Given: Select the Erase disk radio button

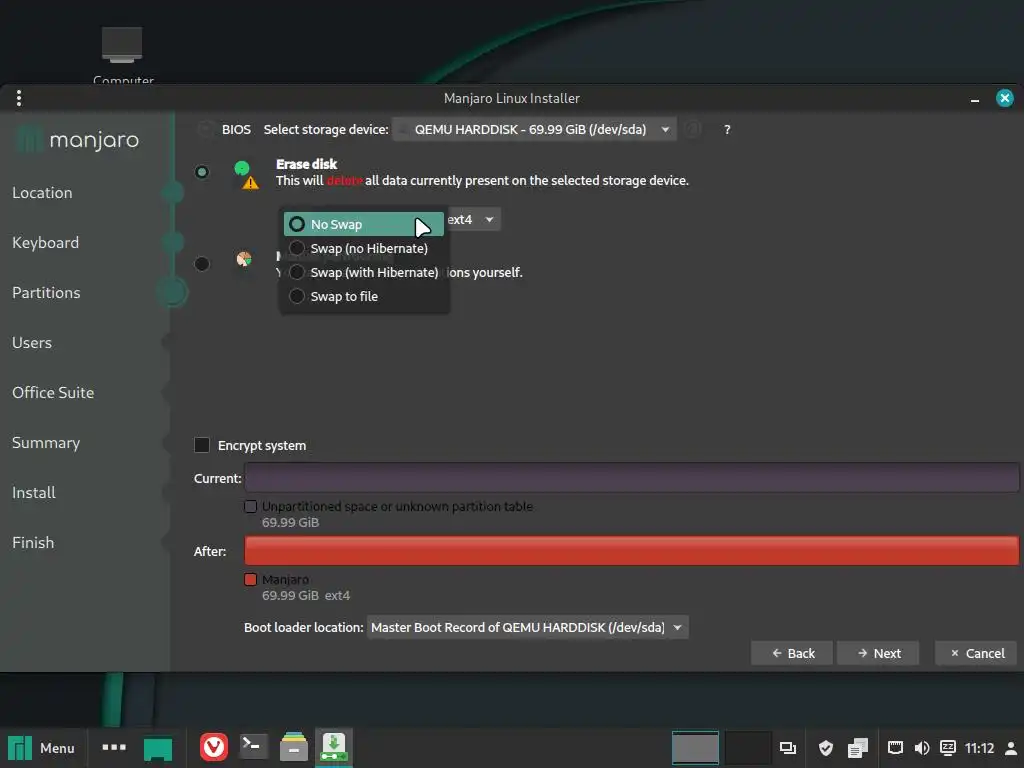Looking at the screenshot, I should coord(202,172).
